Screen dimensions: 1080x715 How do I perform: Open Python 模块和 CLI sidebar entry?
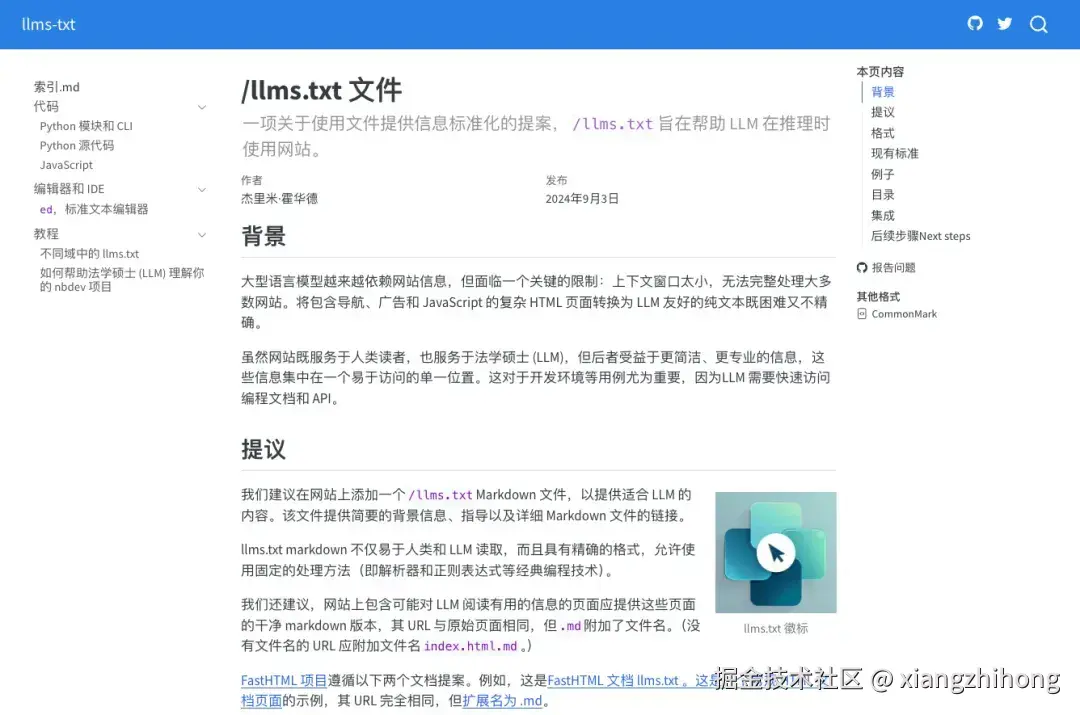[x=86, y=126]
